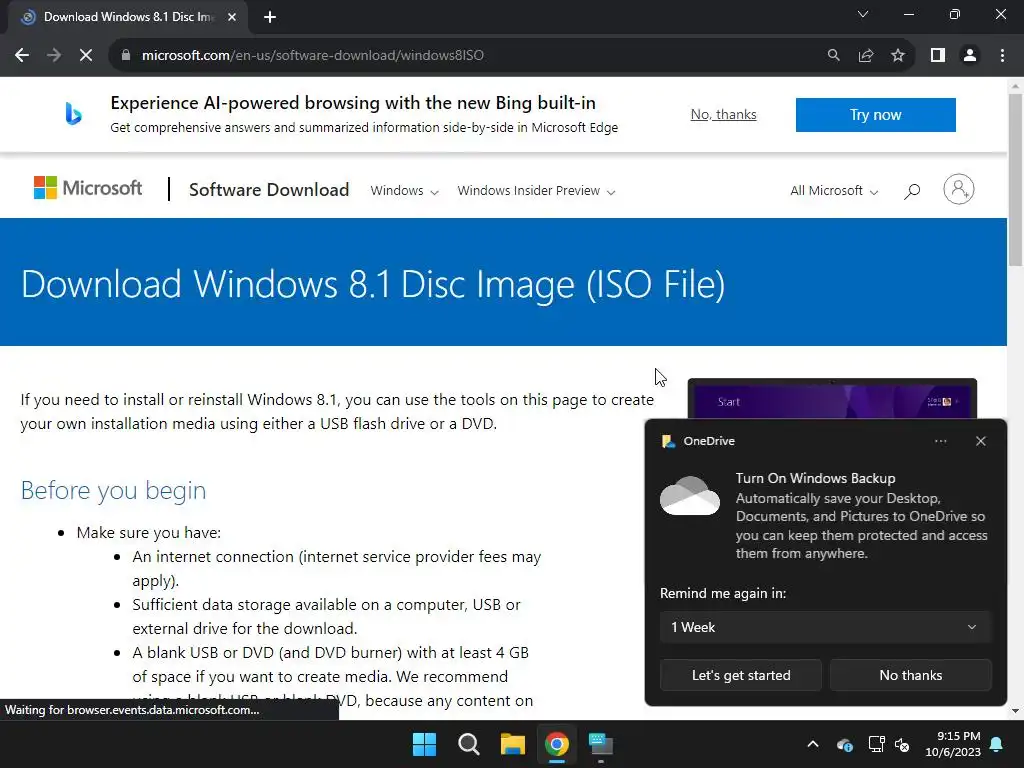Open File Explorer from taskbar

(513, 744)
